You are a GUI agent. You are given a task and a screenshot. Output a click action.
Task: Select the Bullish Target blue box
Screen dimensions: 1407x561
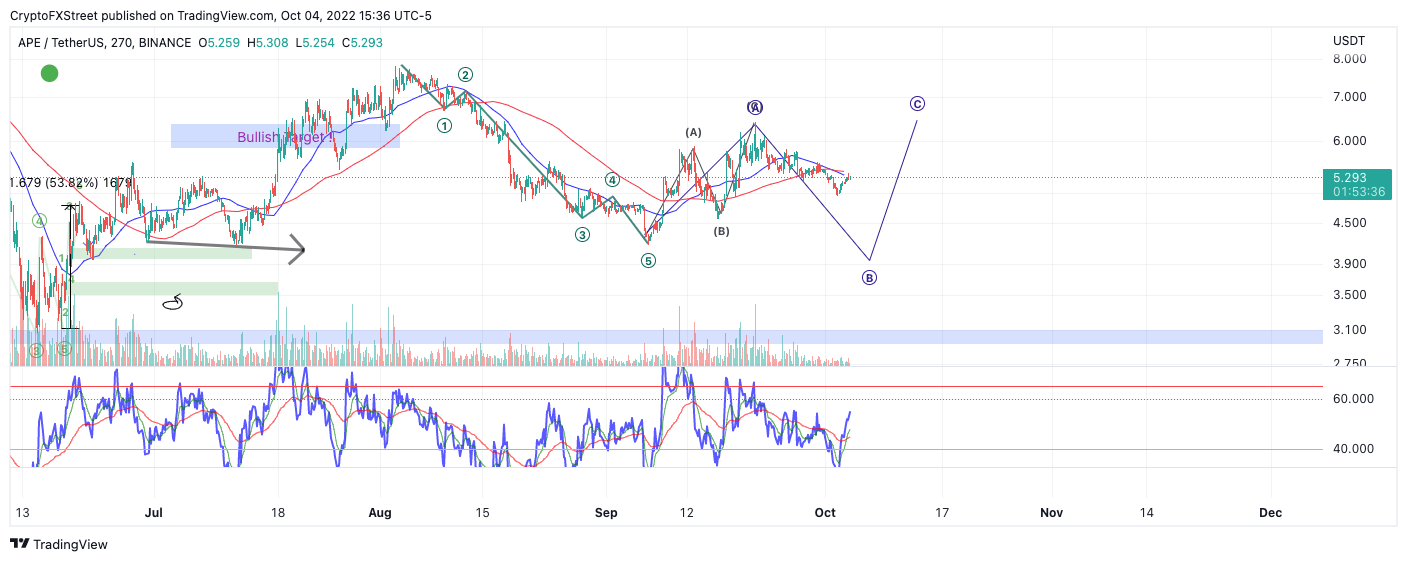pos(285,136)
